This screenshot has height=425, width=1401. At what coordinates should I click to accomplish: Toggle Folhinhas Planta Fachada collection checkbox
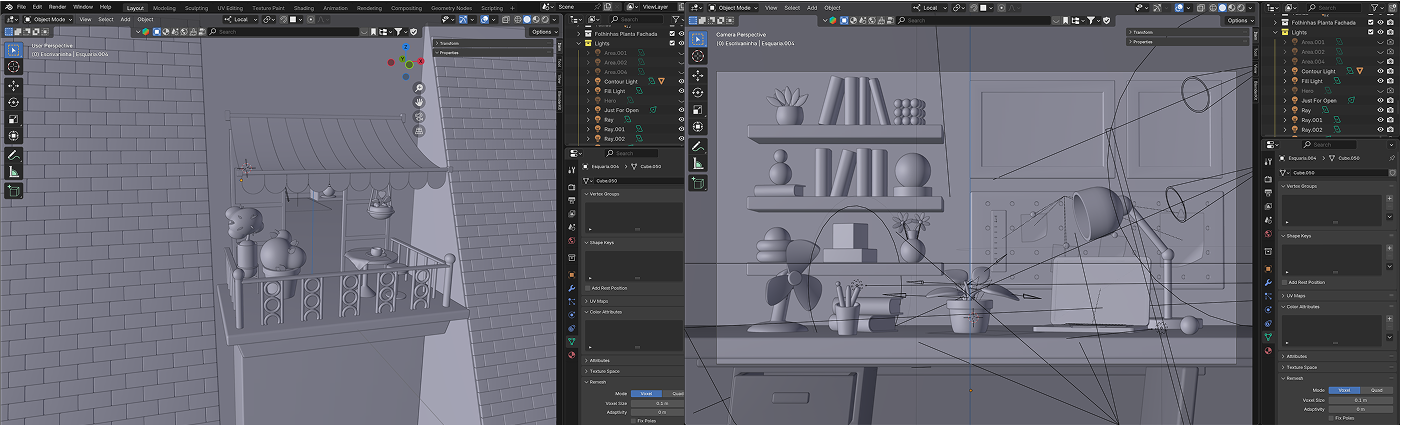(x=671, y=33)
